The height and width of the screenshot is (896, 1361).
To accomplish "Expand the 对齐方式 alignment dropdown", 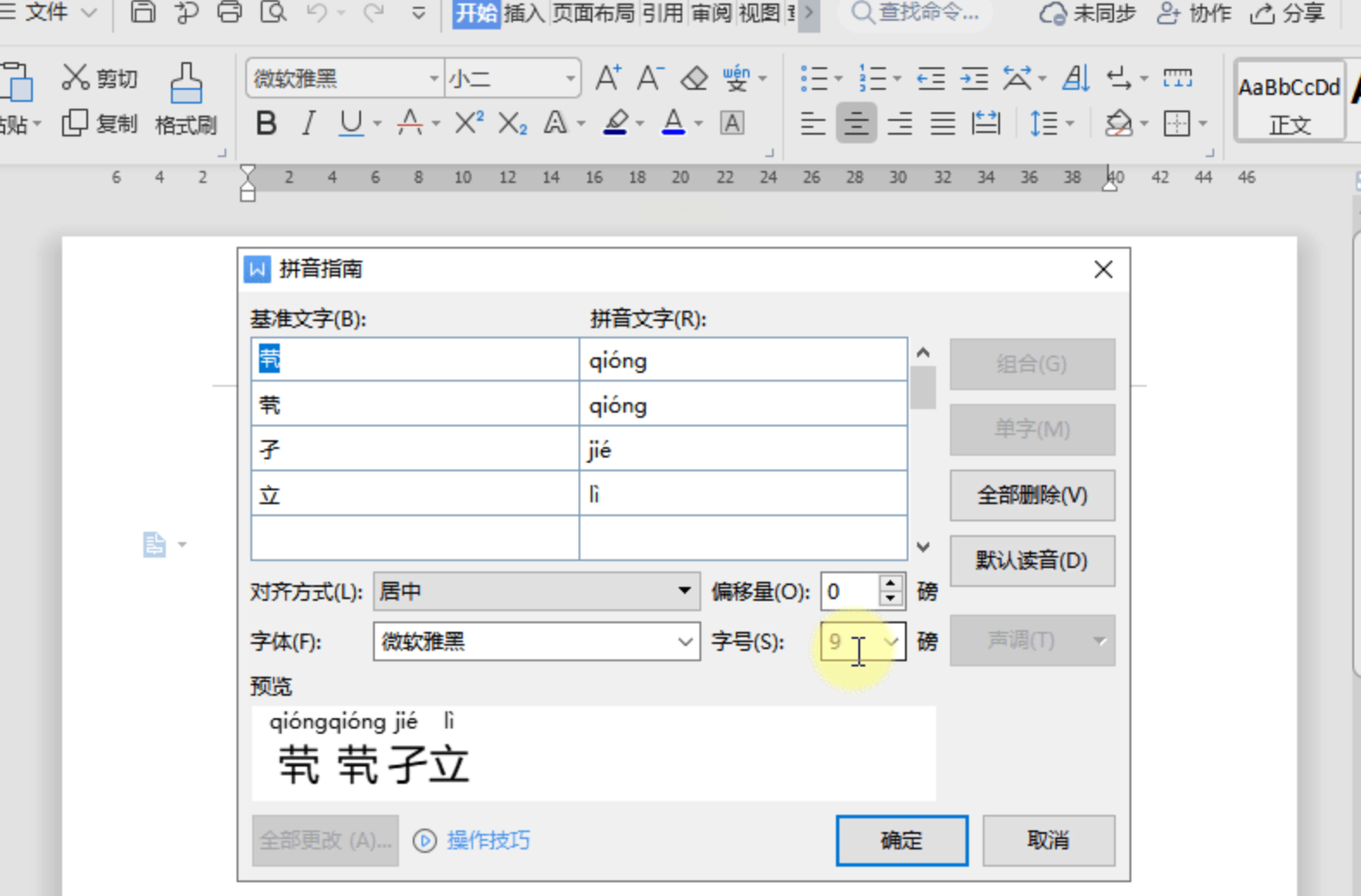I will click(684, 591).
